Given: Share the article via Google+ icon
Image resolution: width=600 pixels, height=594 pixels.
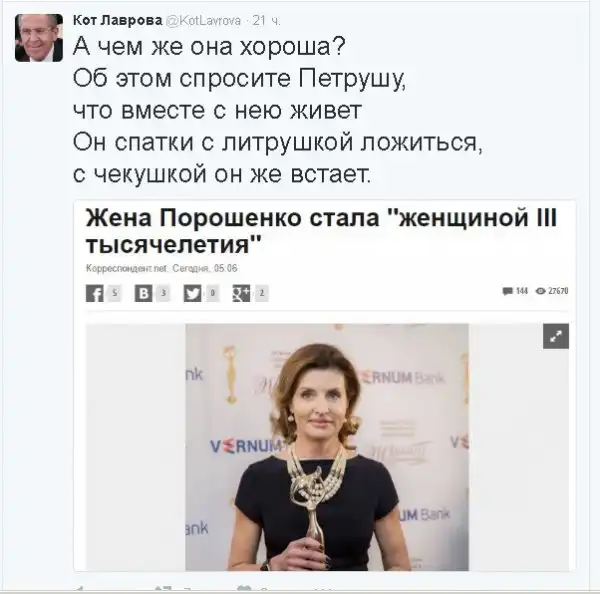Looking at the screenshot, I should point(241,294).
